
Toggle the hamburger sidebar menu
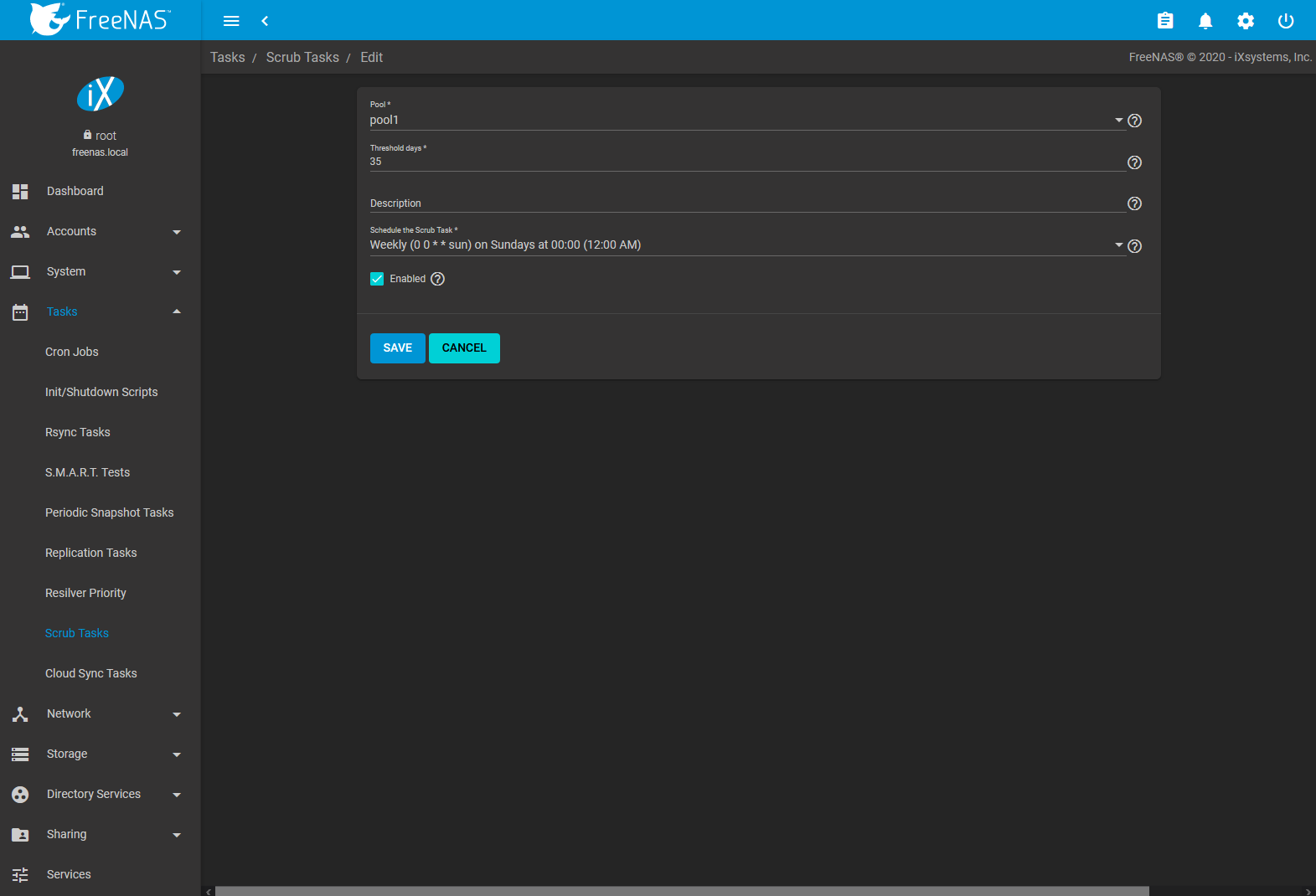click(x=231, y=21)
